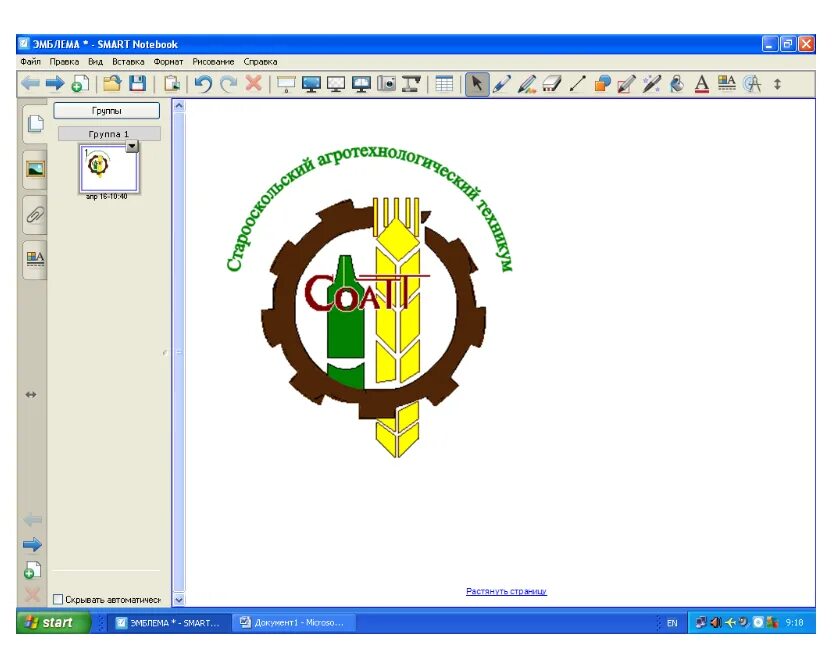Choose the Select arrow tool
Image resolution: width=832 pixels, height=650 pixels.
[476, 84]
